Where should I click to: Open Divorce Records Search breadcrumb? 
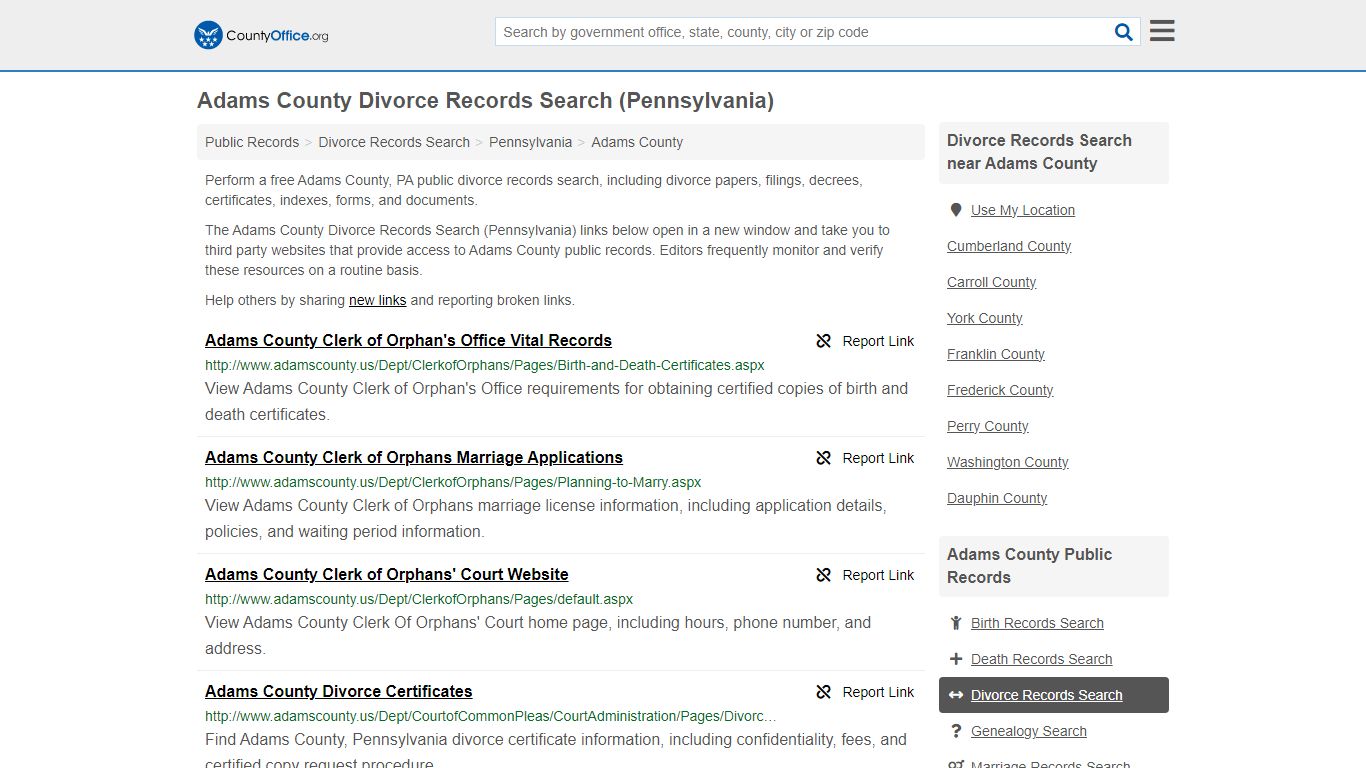coord(394,142)
